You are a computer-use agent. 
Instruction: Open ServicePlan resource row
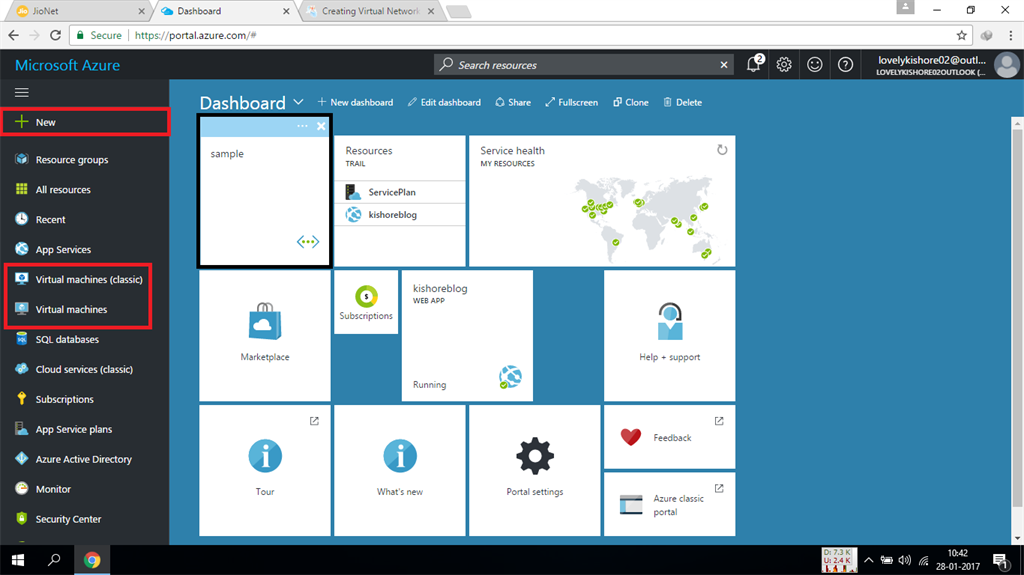pyautogui.click(x=400, y=192)
